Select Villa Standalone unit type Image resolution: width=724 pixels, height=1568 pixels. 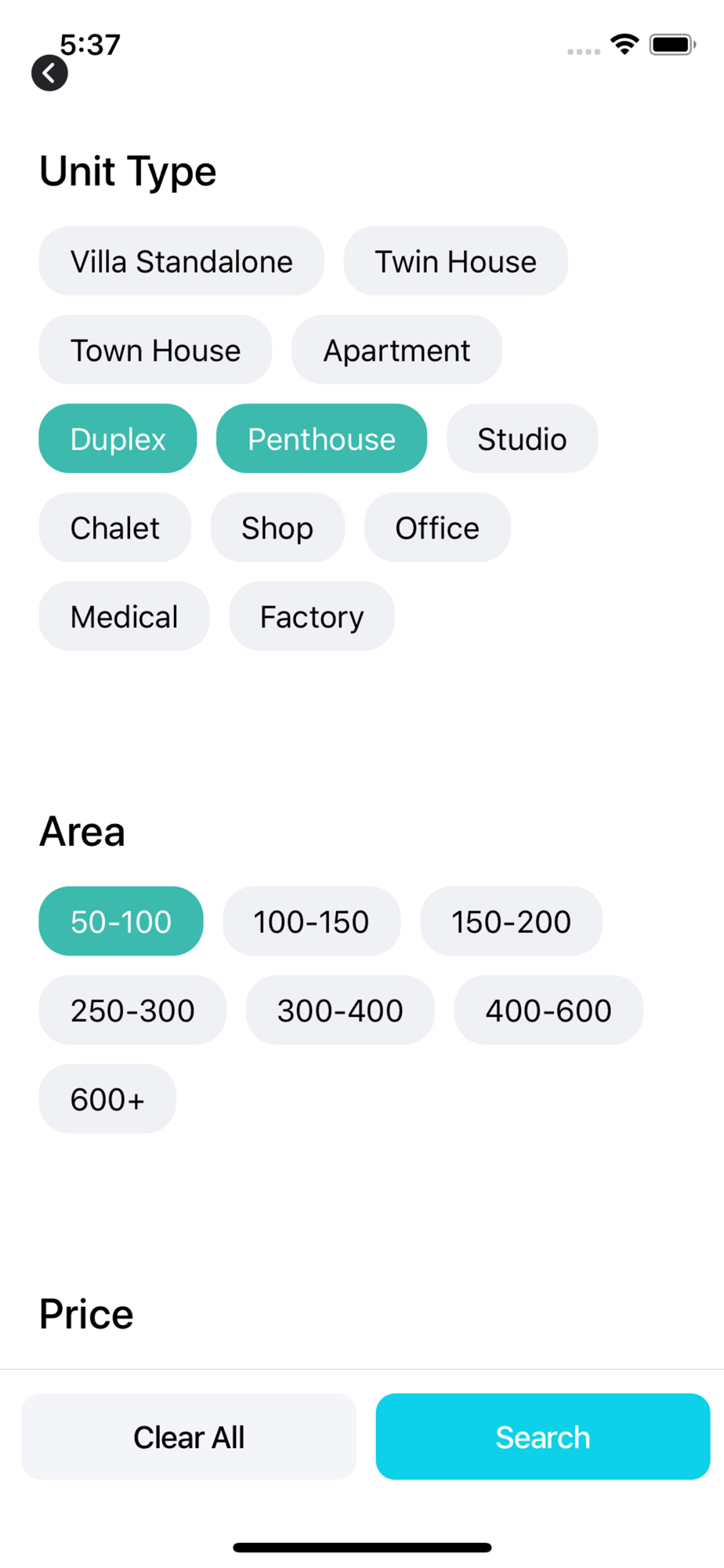coord(181,261)
